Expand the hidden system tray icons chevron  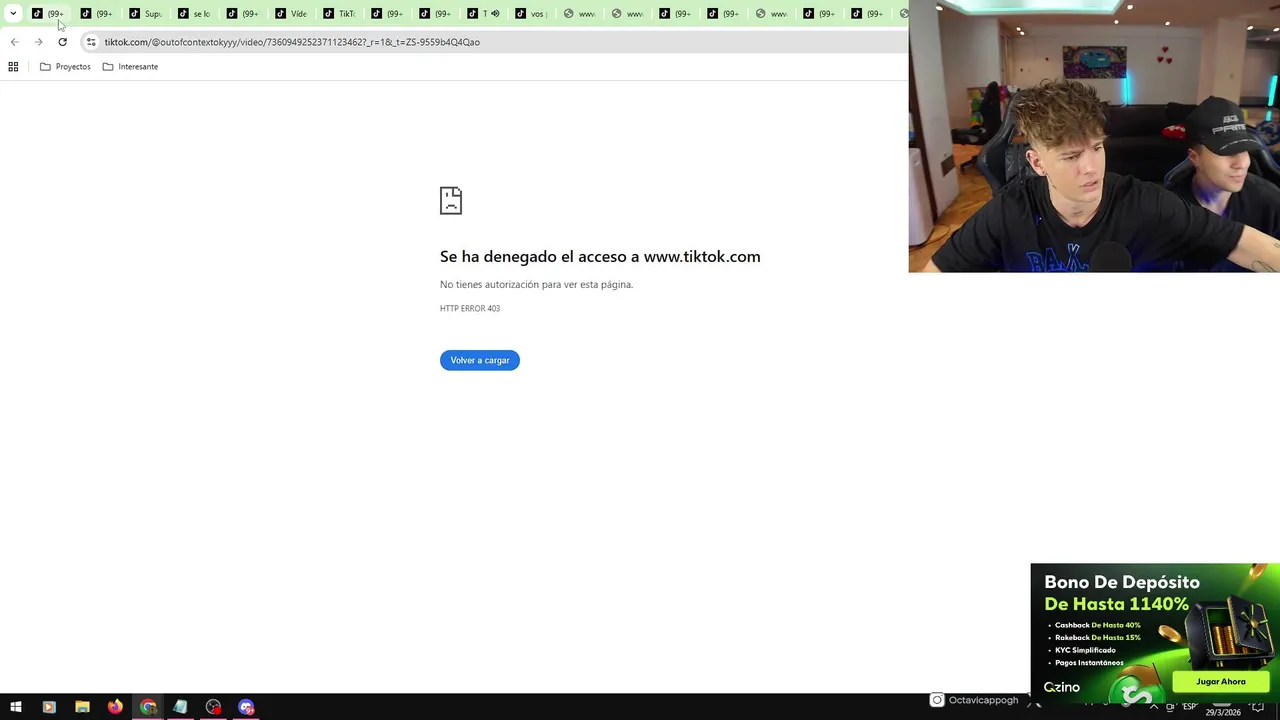point(1153,707)
